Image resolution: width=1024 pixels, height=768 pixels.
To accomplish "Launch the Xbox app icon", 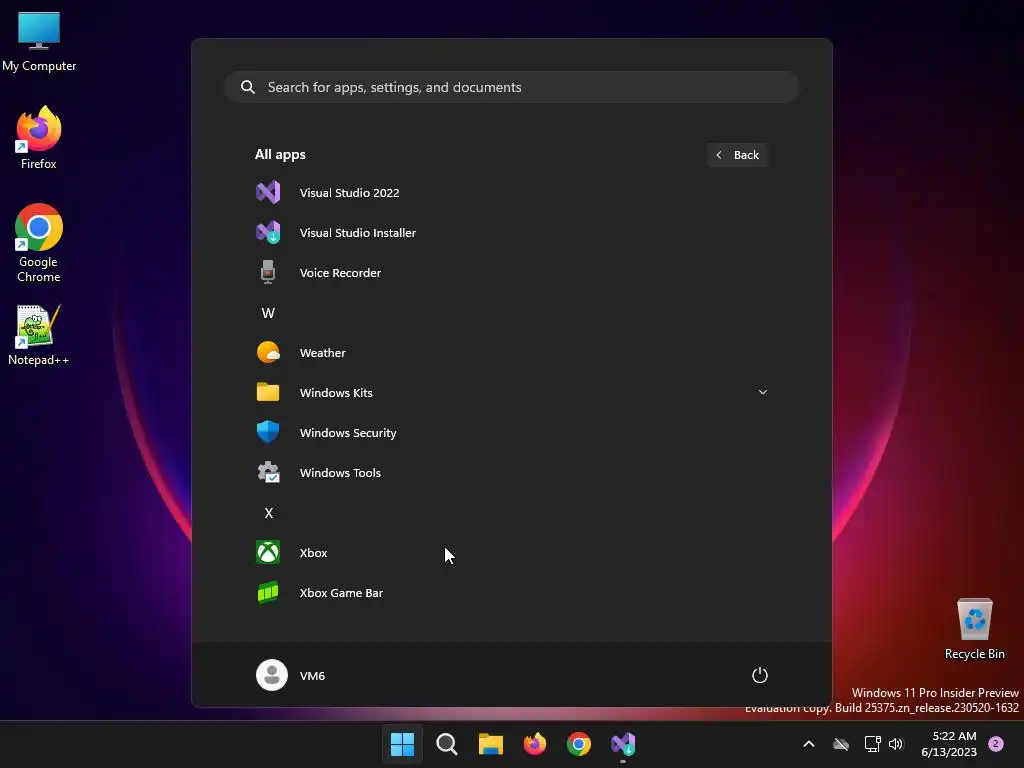I will point(268,552).
